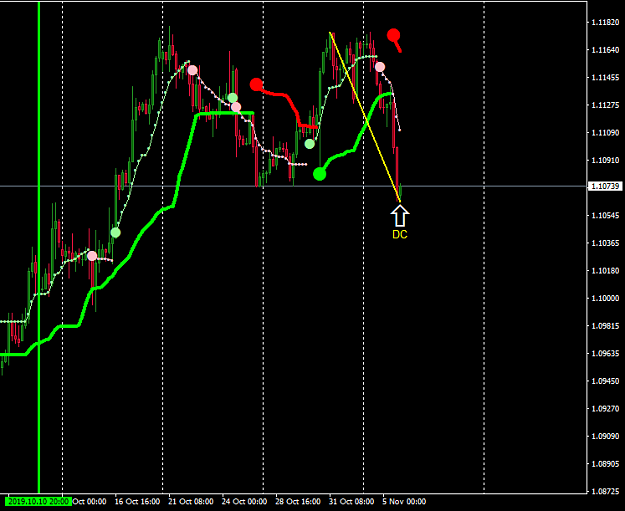Viewport: 625px width, 511px height.
Task: Click the 1.09270 price axis label
Action: click(x=605, y=409)
